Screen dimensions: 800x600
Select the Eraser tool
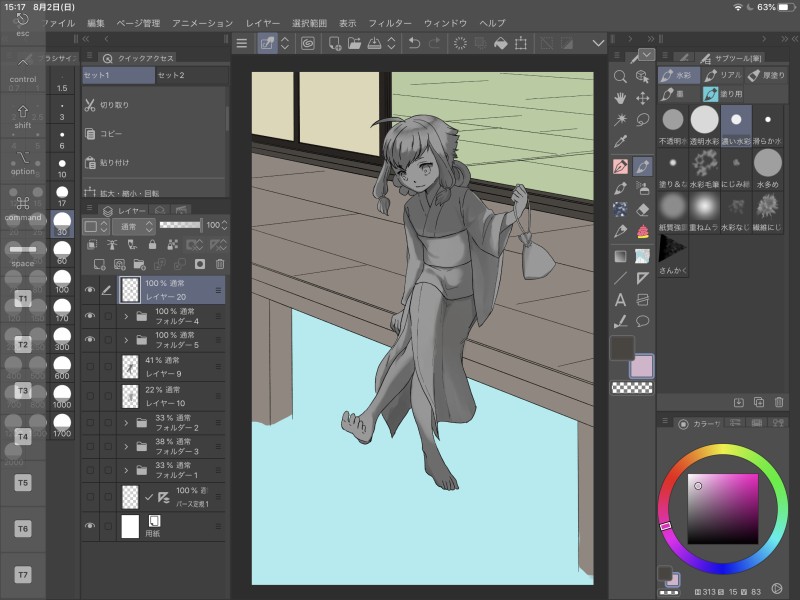tap(643, 209)
